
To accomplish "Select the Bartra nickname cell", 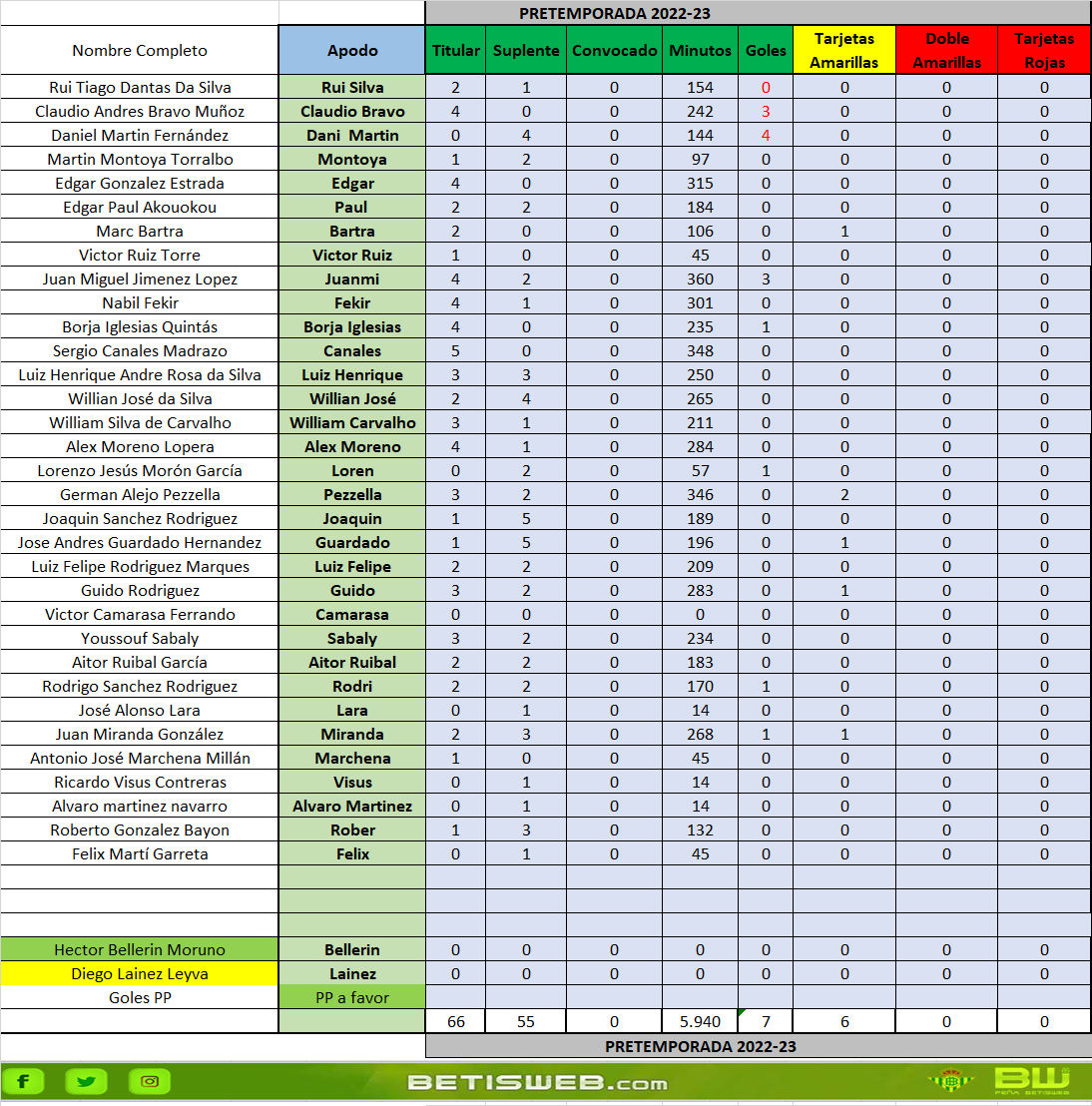I will pos(352,232).
